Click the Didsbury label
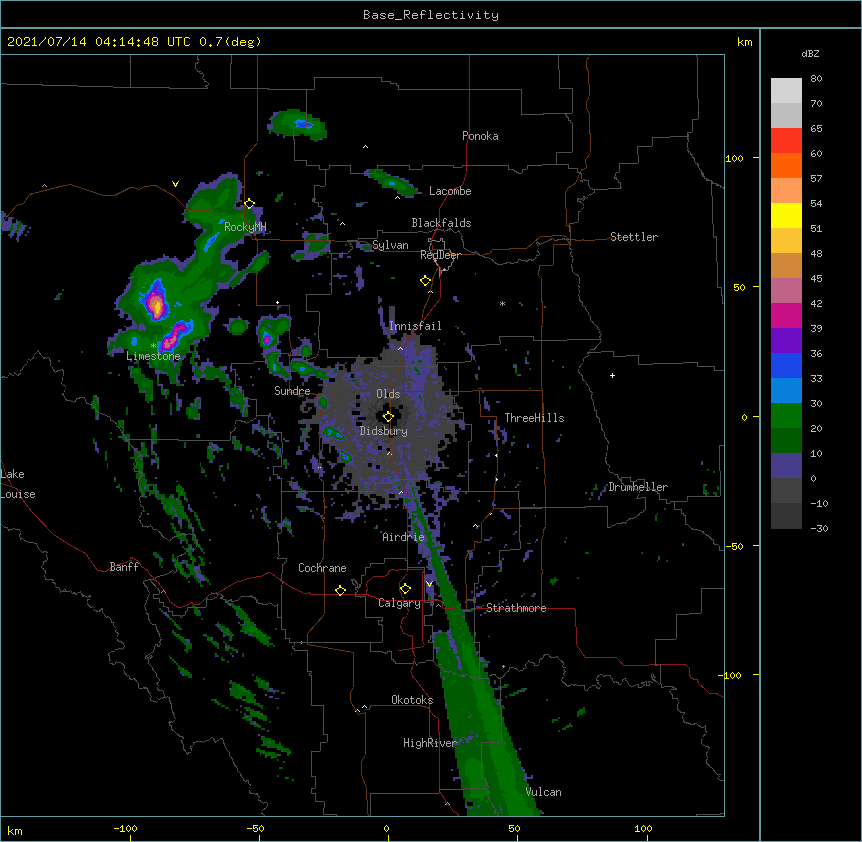862x842 pixels. (x=383, y=431)
